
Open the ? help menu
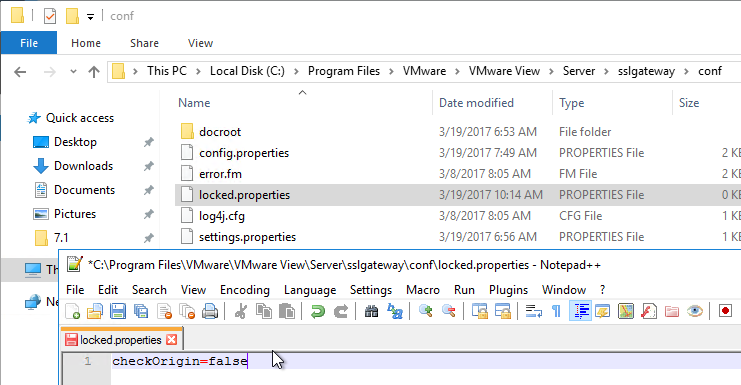tap(602, 290)
